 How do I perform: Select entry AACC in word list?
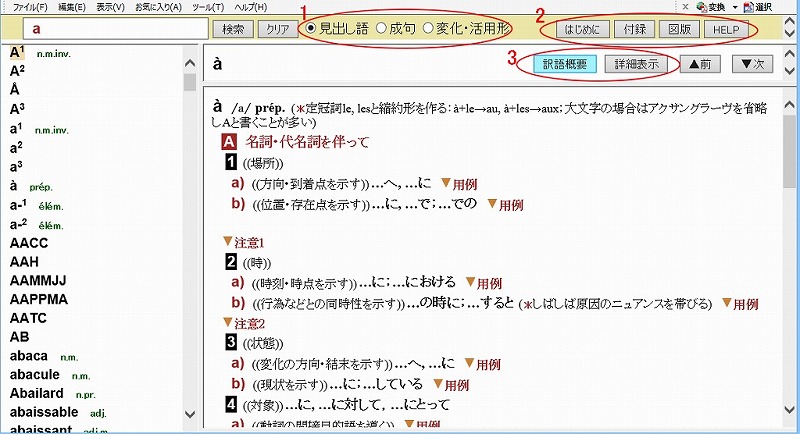click(x=29, y=243)
